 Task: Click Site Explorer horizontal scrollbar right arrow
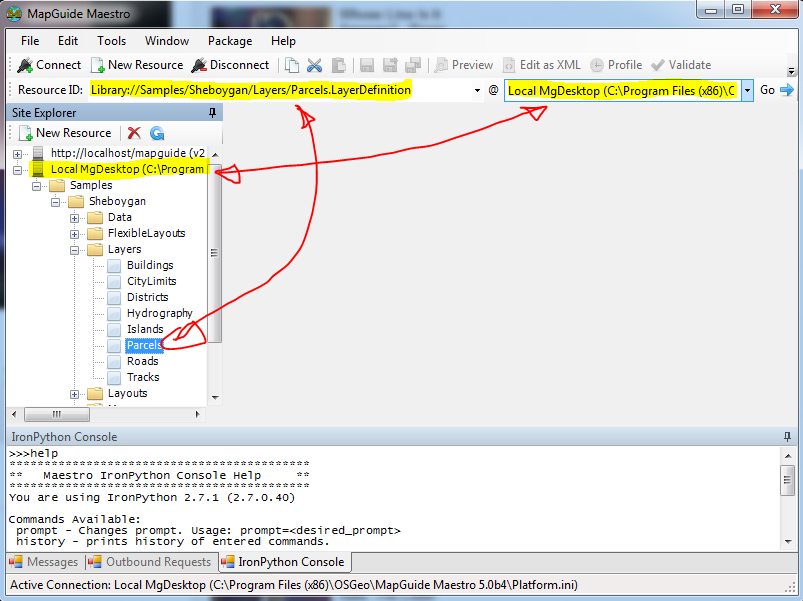coord(198,414)
